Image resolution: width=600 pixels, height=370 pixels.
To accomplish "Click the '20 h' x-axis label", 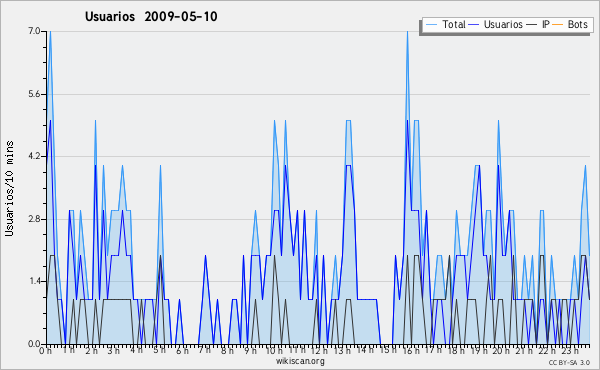I will (x=501, y=351).
